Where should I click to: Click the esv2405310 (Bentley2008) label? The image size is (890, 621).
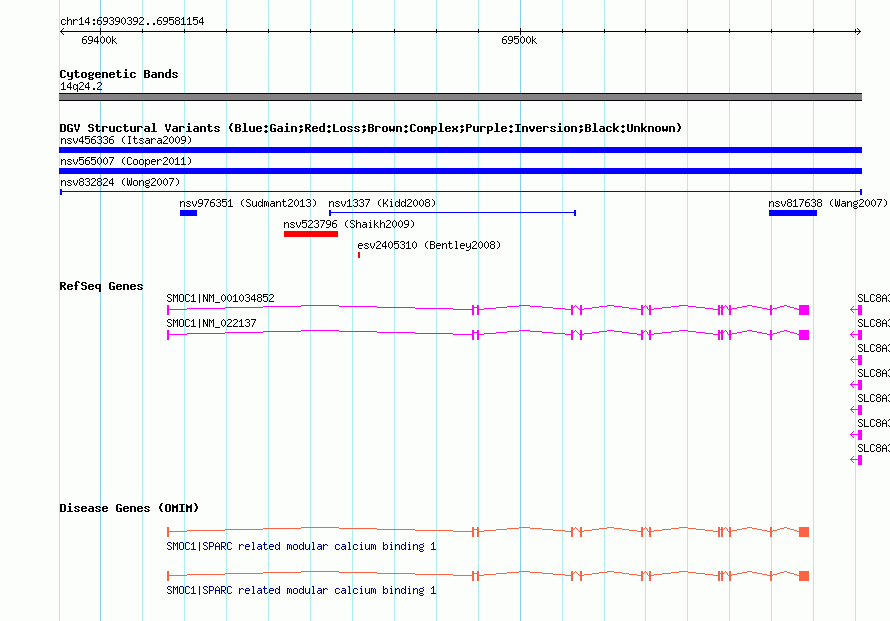429,245
